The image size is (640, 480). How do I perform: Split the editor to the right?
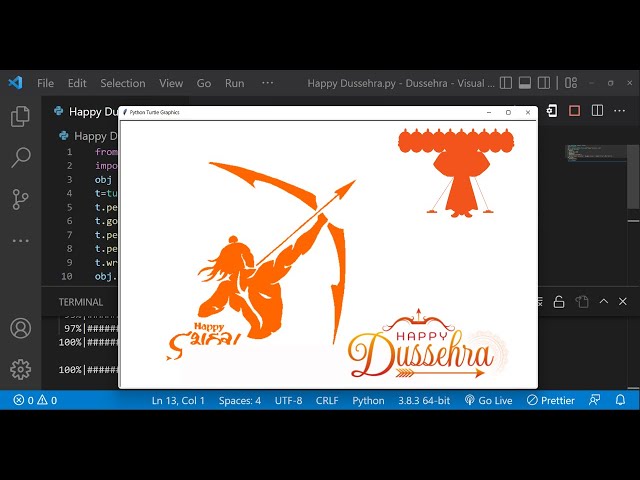(x=597, y=111)
